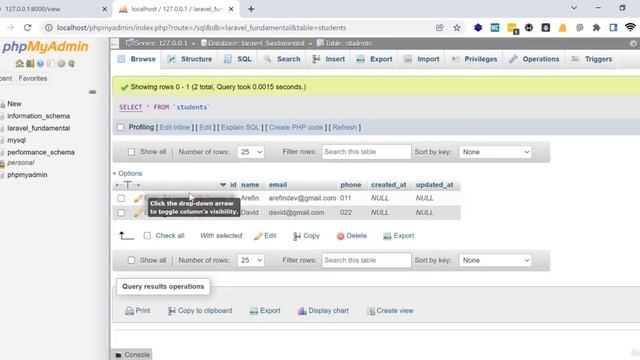Open the browser side panel icon
Image resolution: width=640 pixels, height=360 pixels.
click(x=613, y=28)
